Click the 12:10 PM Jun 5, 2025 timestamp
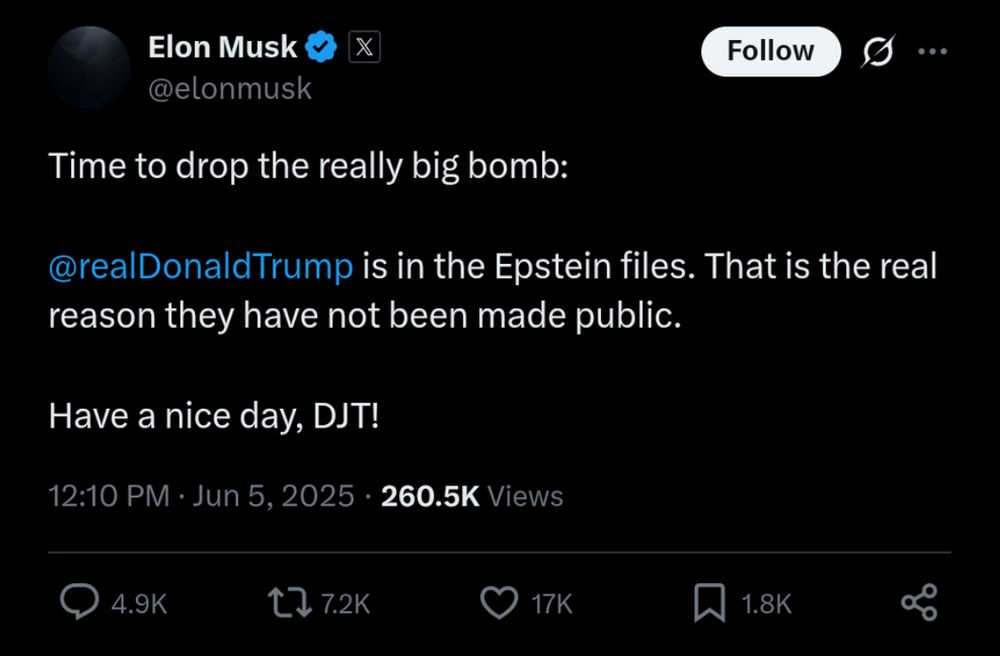 point(201,496)
